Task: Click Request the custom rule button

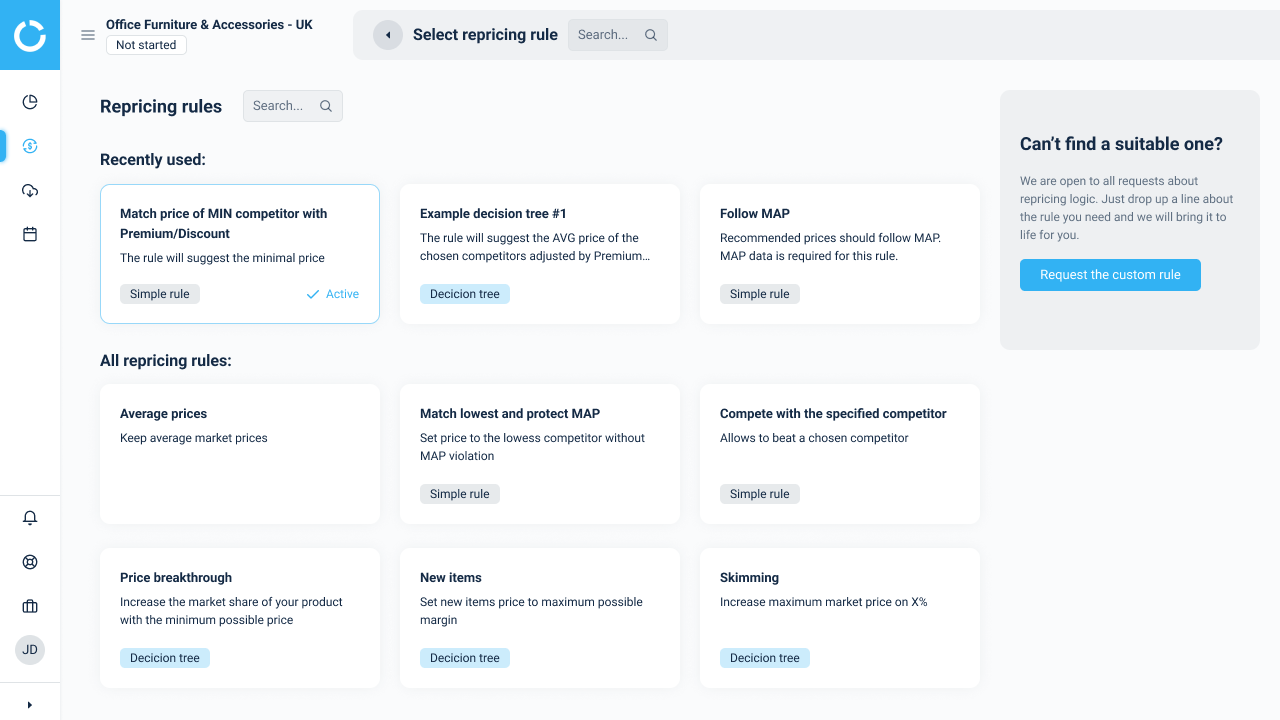Action: (x=1110, y=275)
